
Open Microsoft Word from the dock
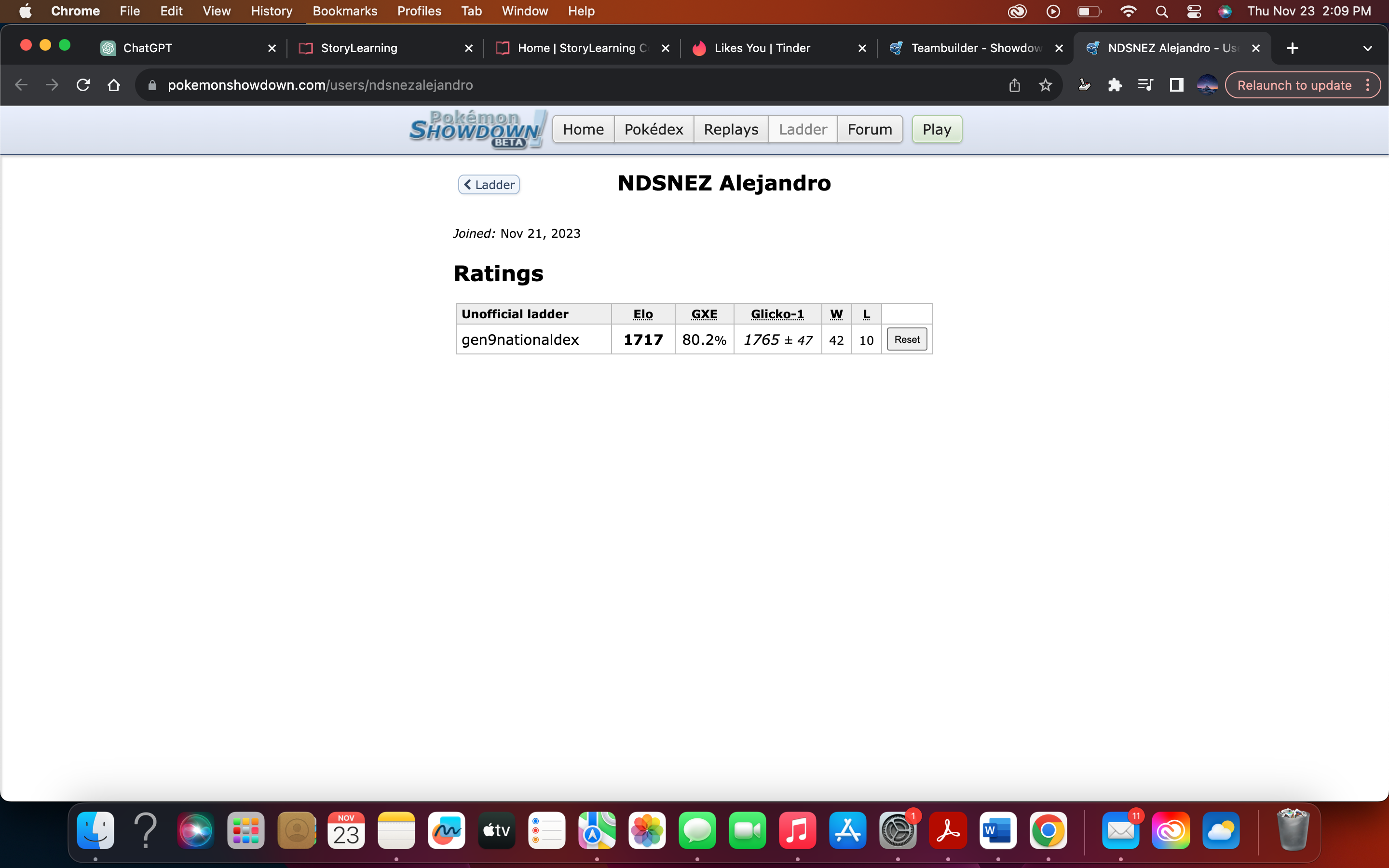[x=998, y=830]
